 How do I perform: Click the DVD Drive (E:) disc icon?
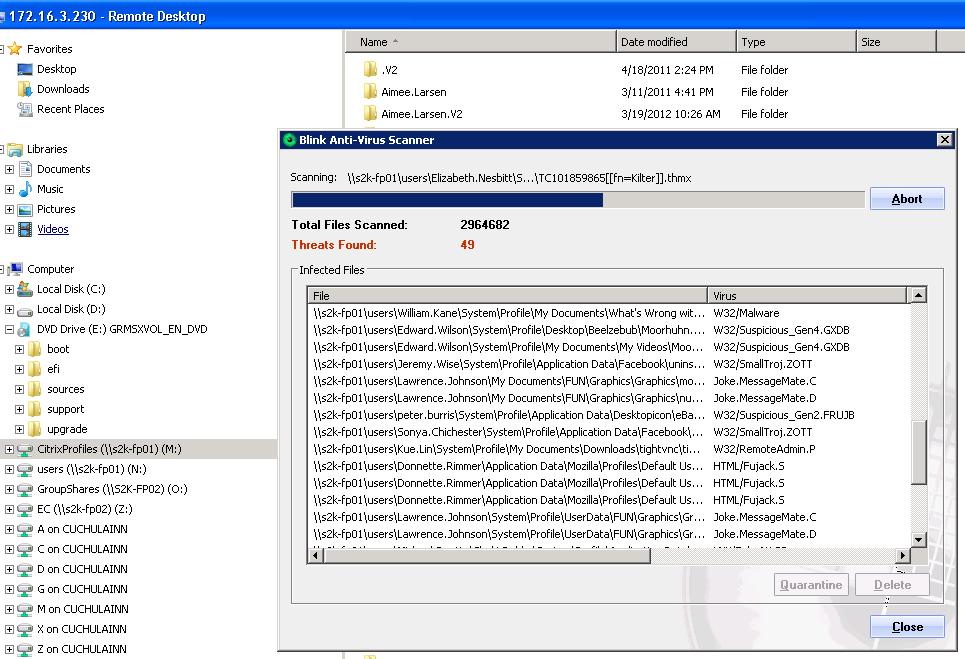25,329
